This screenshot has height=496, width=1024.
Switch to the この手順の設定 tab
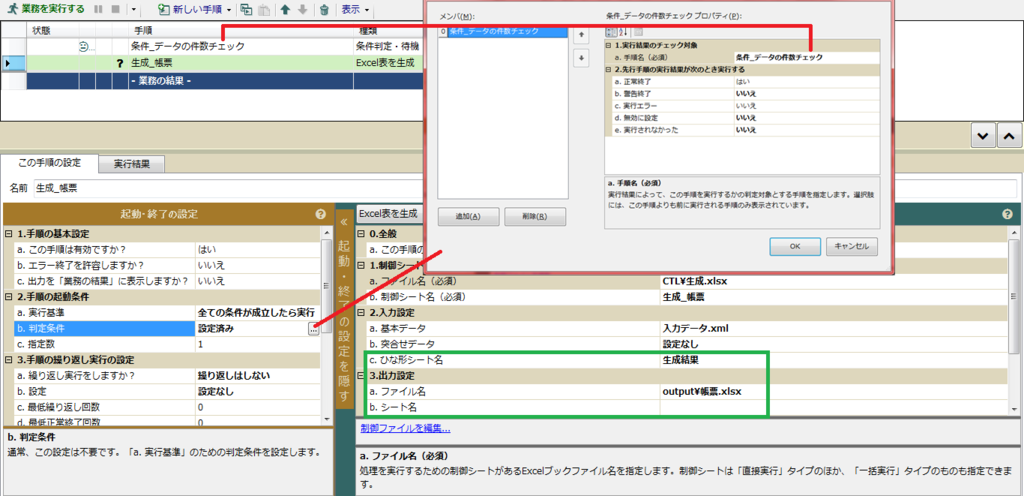[x=50, y=164]
